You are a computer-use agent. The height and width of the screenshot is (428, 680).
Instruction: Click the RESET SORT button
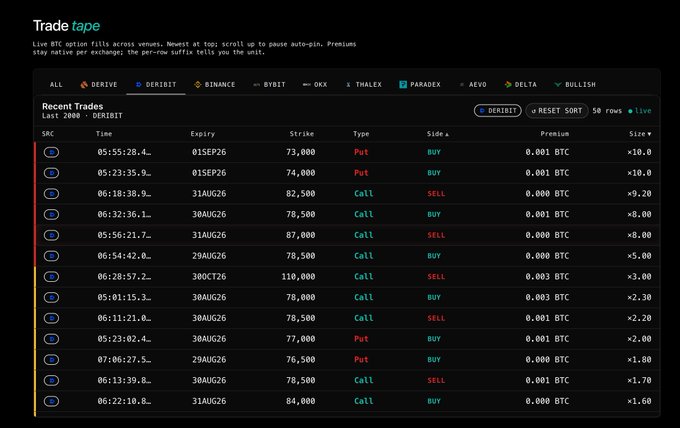557,111
